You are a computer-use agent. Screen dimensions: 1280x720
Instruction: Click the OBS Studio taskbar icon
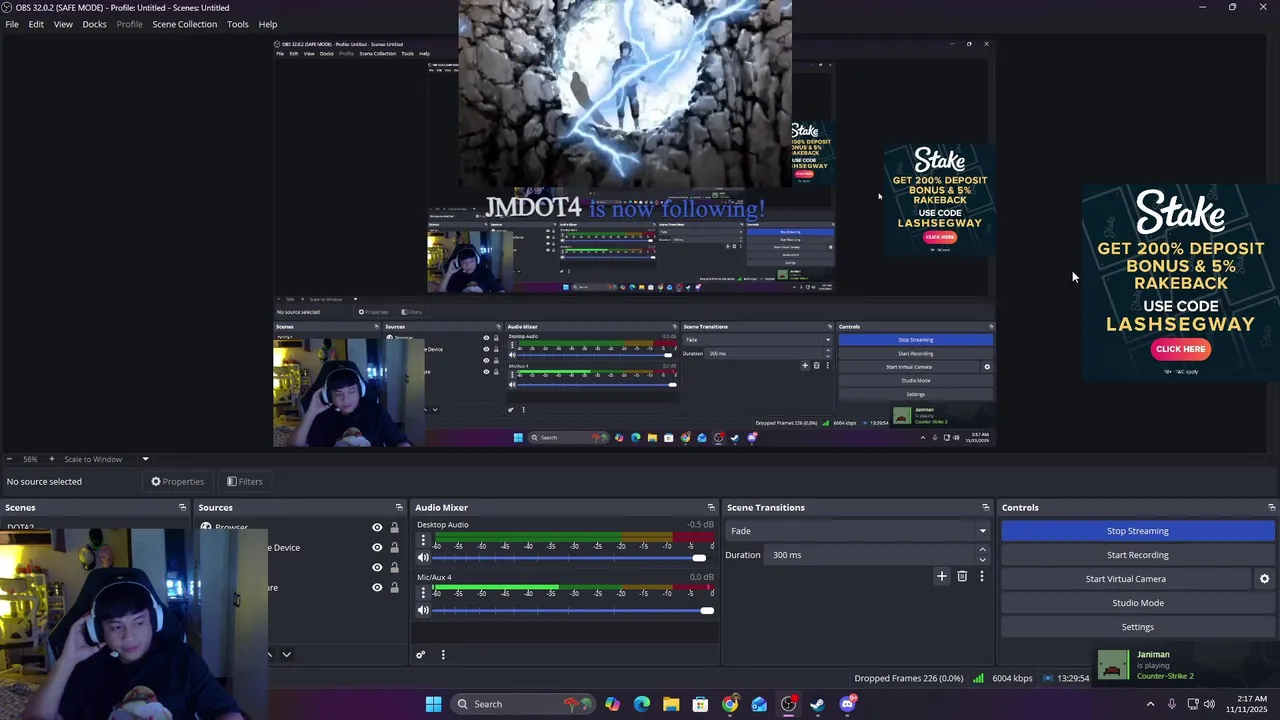point(789,704)
